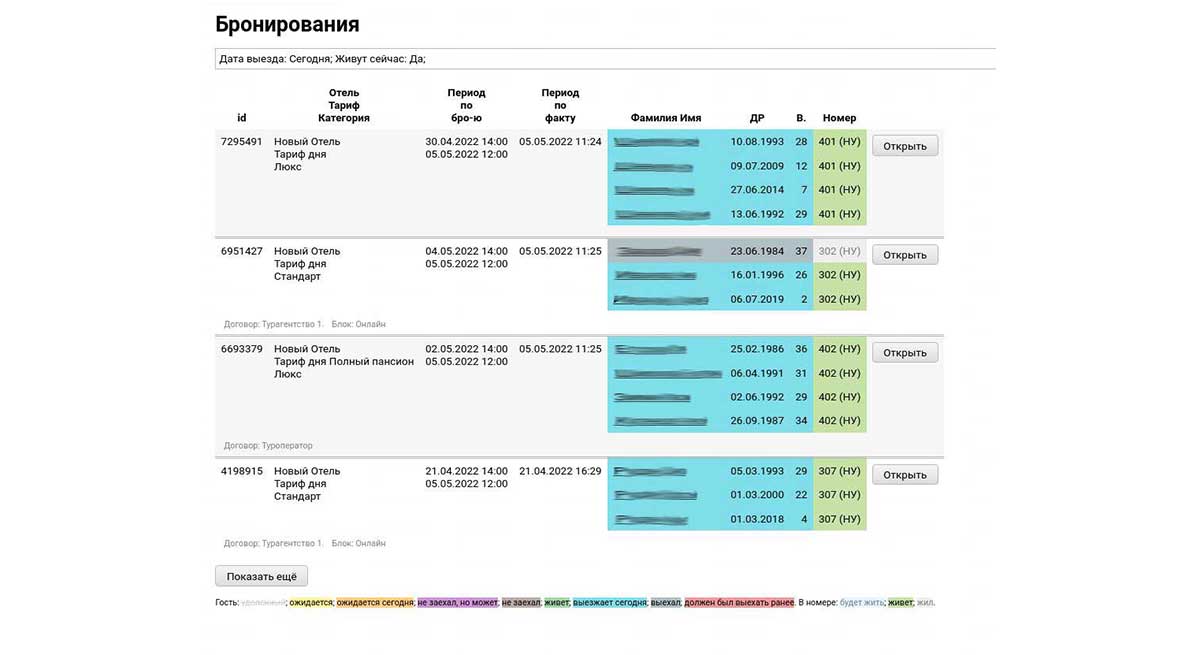Click the ДР column header

(x=757, y=118)
